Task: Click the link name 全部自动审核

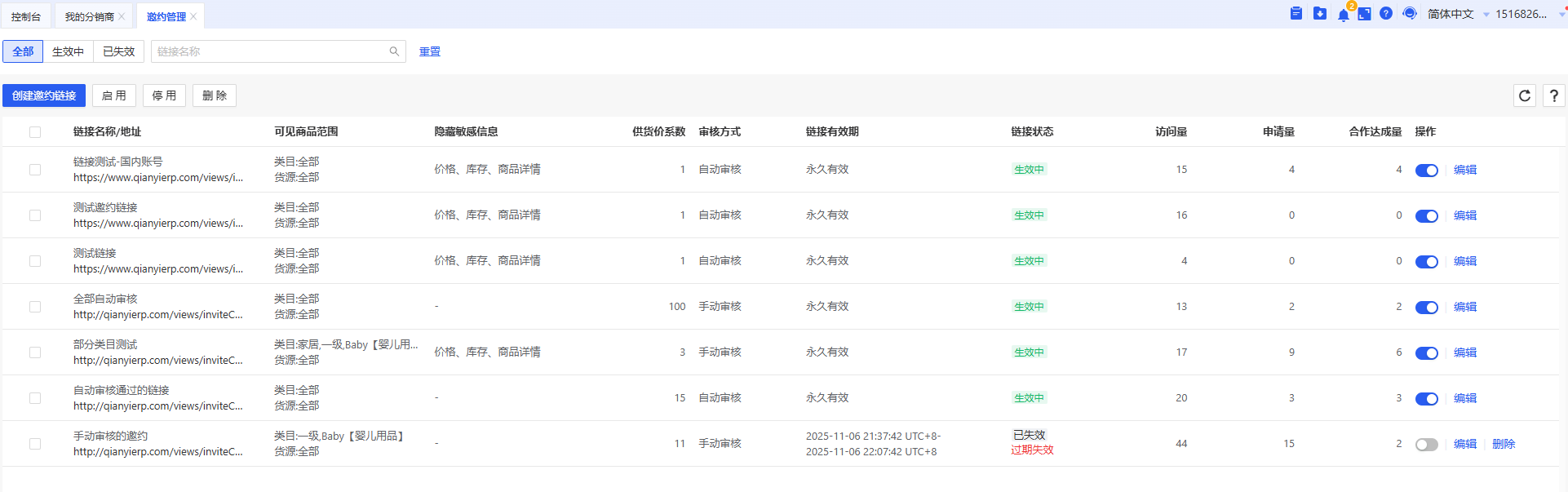Action: [x=105, y=299]
